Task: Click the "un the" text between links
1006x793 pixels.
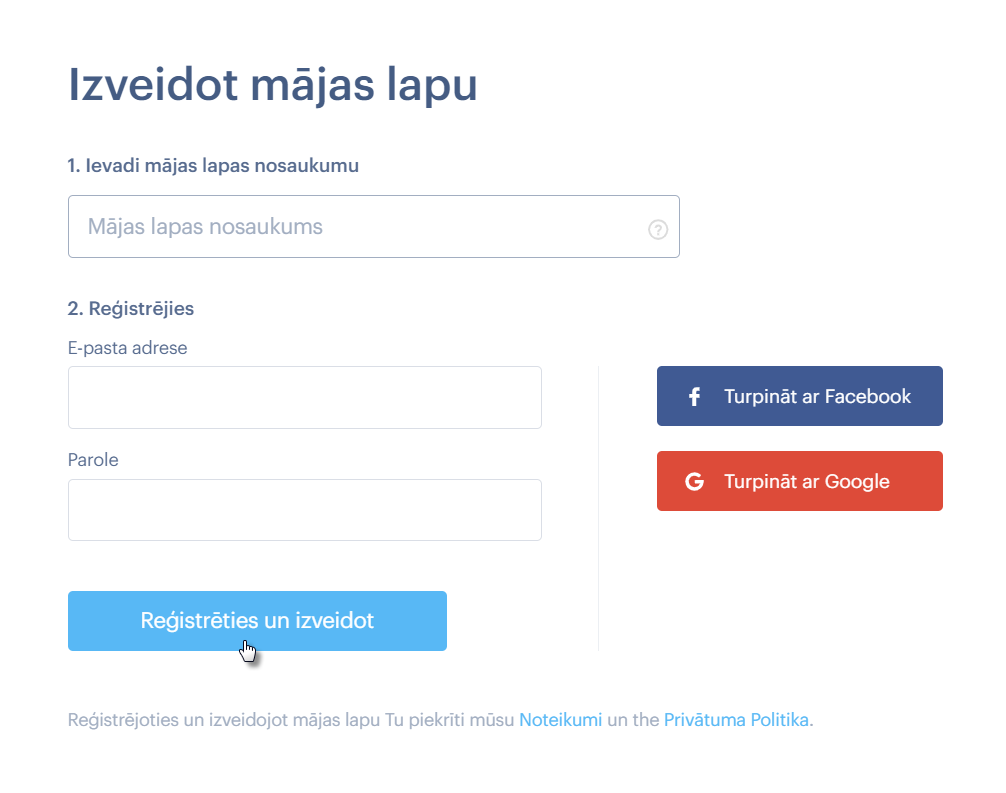Action: [633, 720]
